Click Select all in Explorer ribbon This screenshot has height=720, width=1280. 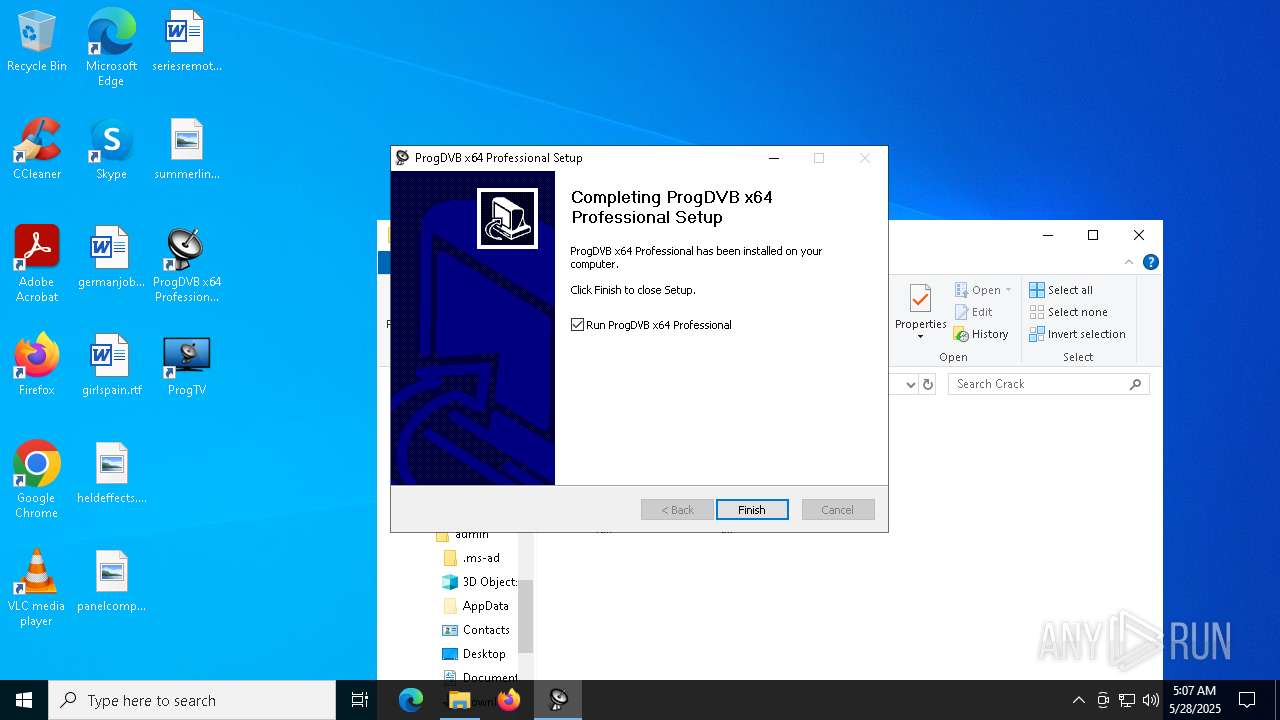(1061, 290)
